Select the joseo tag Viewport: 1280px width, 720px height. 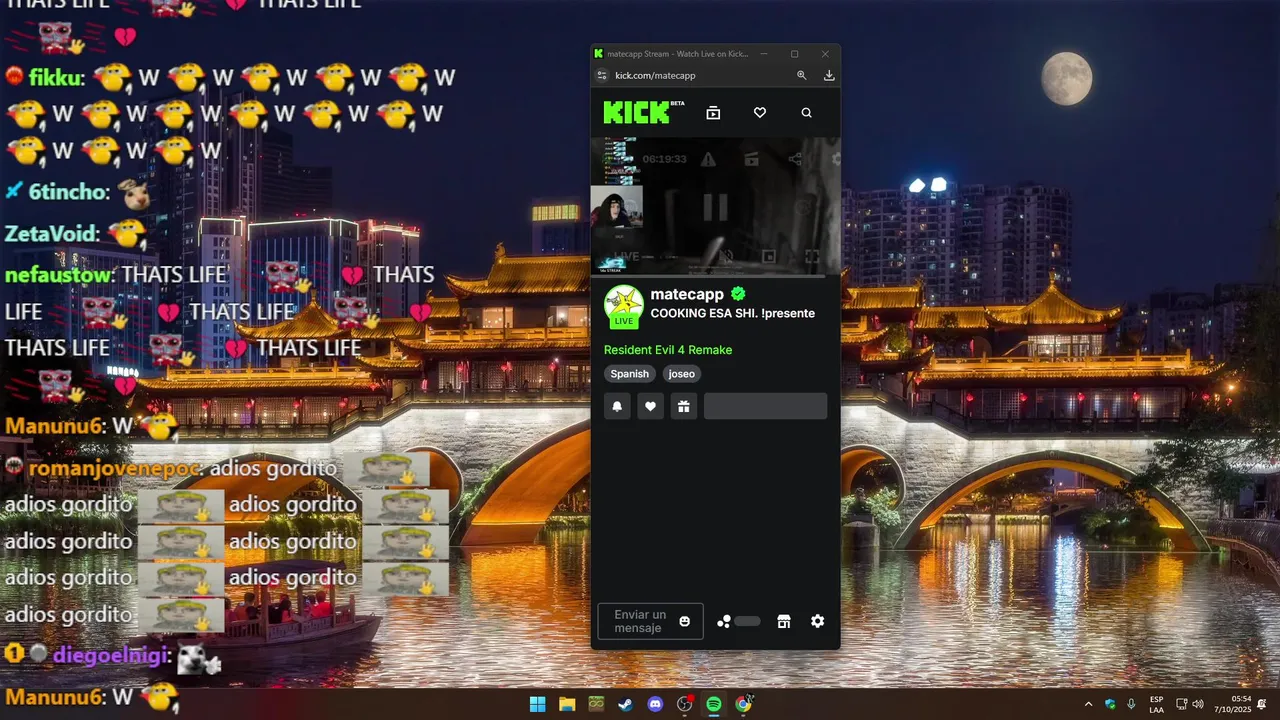pyautogui.click(x=682, y=374)
